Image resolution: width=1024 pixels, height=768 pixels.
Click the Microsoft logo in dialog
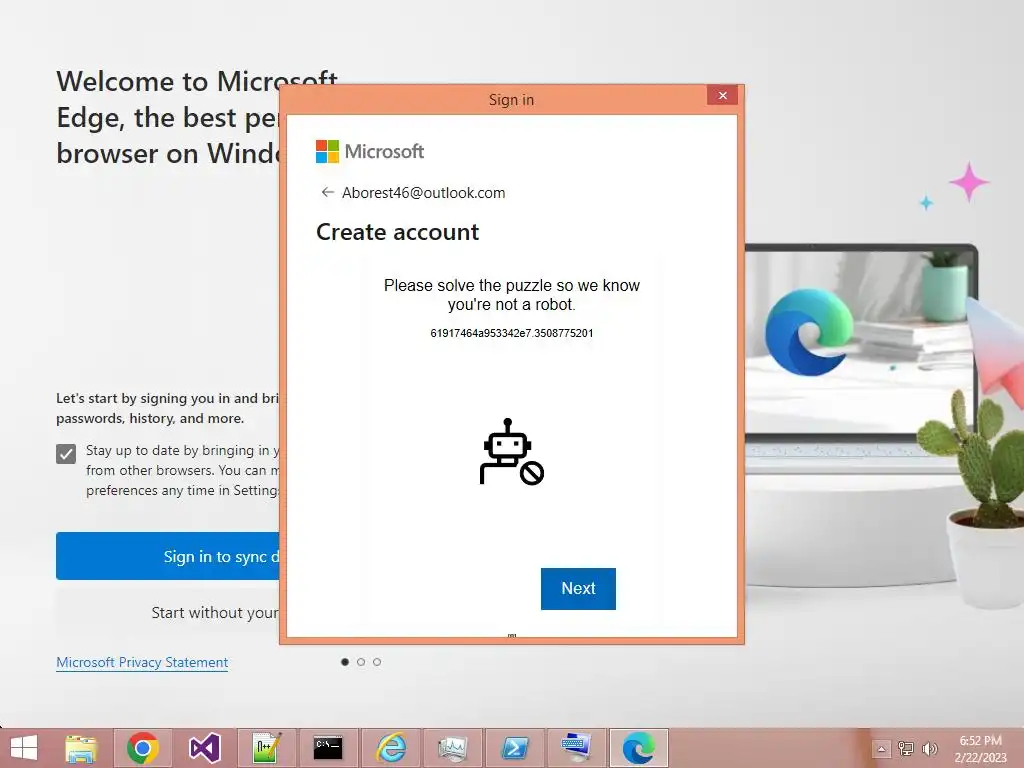pos(370,152)
